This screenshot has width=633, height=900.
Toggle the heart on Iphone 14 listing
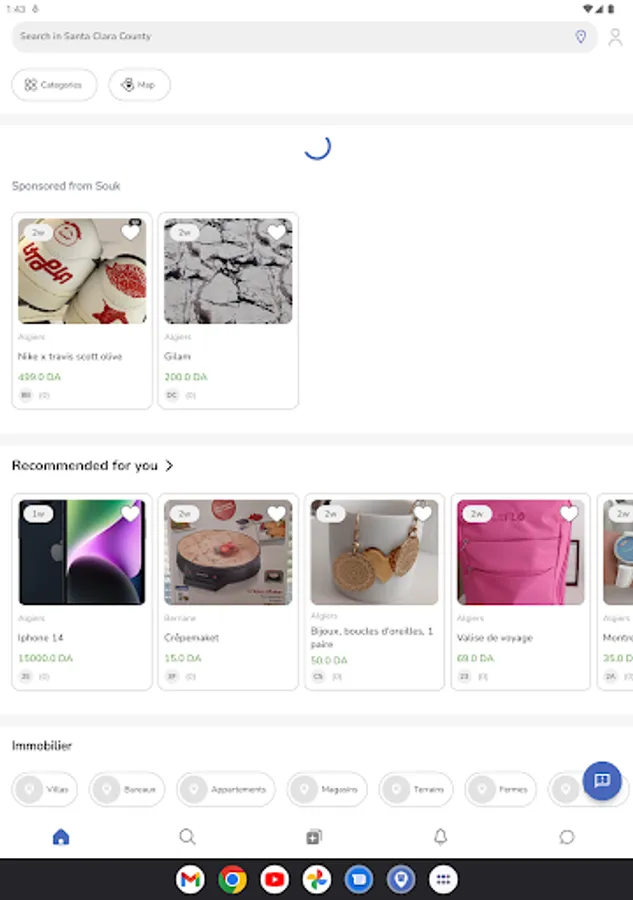click(130, 514)
